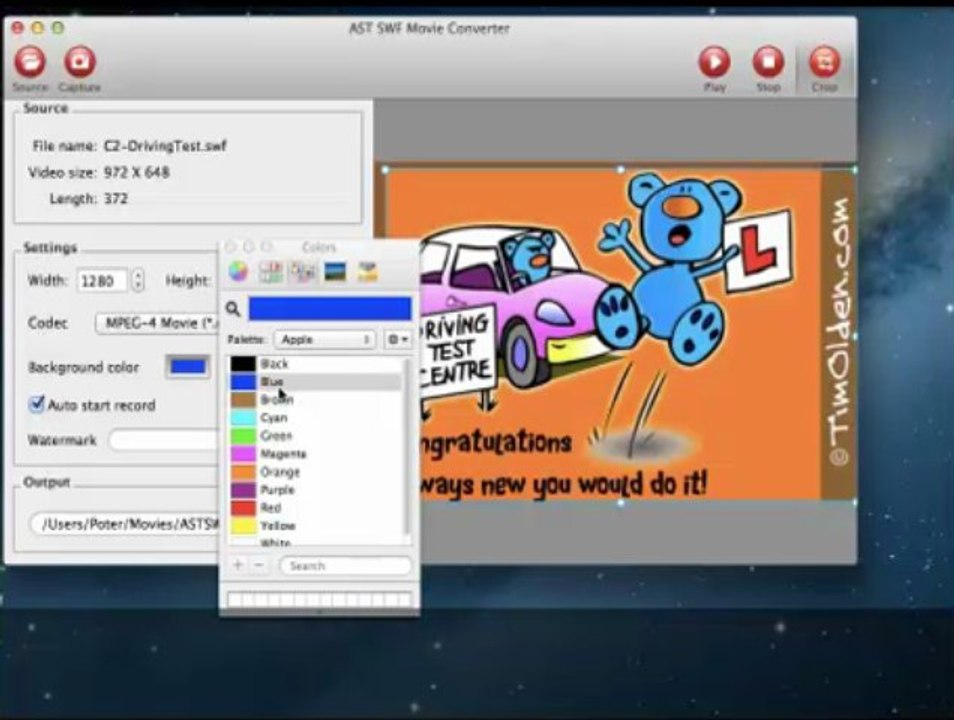Click the Search field in Colors panel
Screen dimensions: 954x720
click(345, 566)
